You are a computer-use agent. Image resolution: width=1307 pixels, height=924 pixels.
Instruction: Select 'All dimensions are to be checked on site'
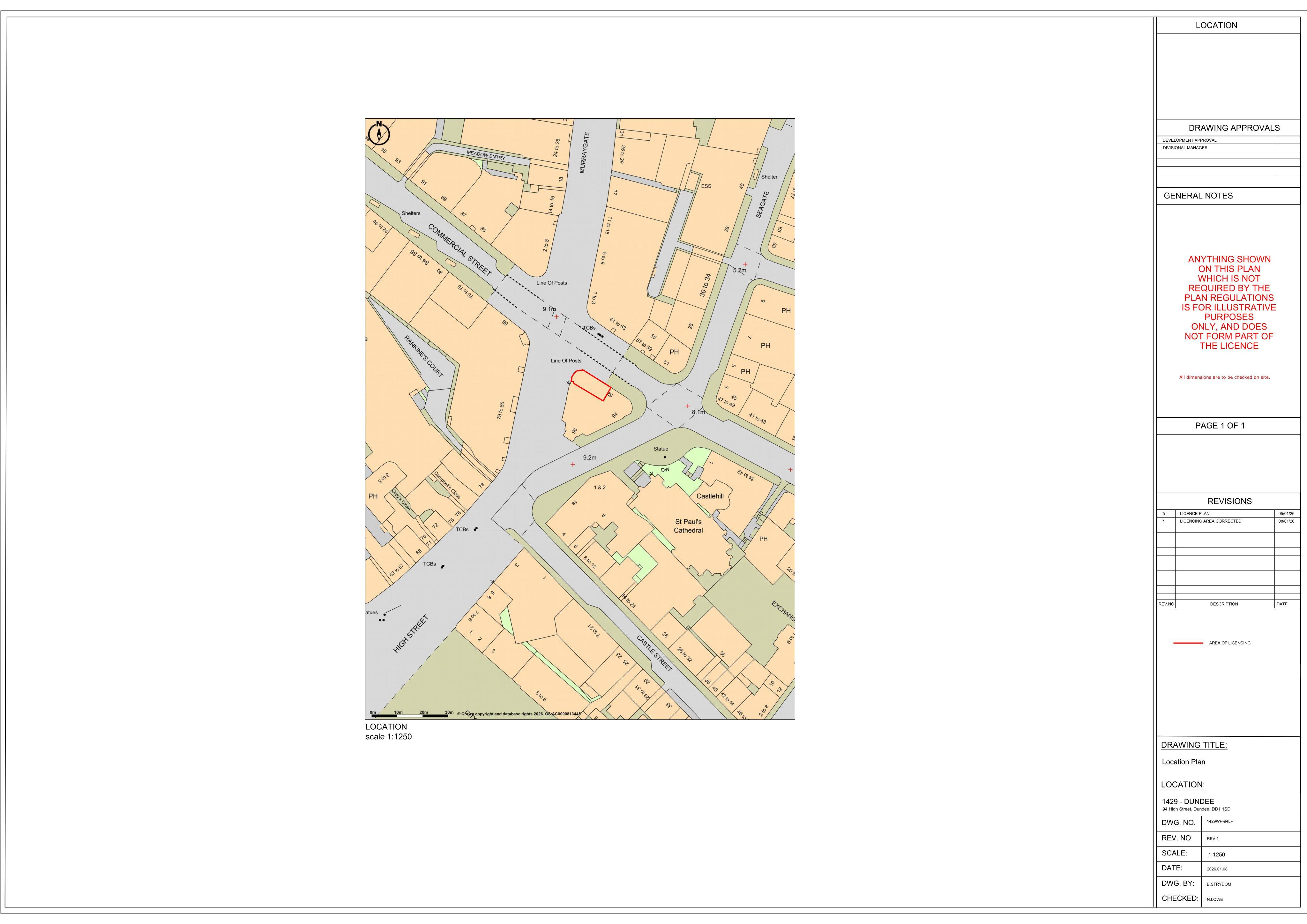(1224, 377)
